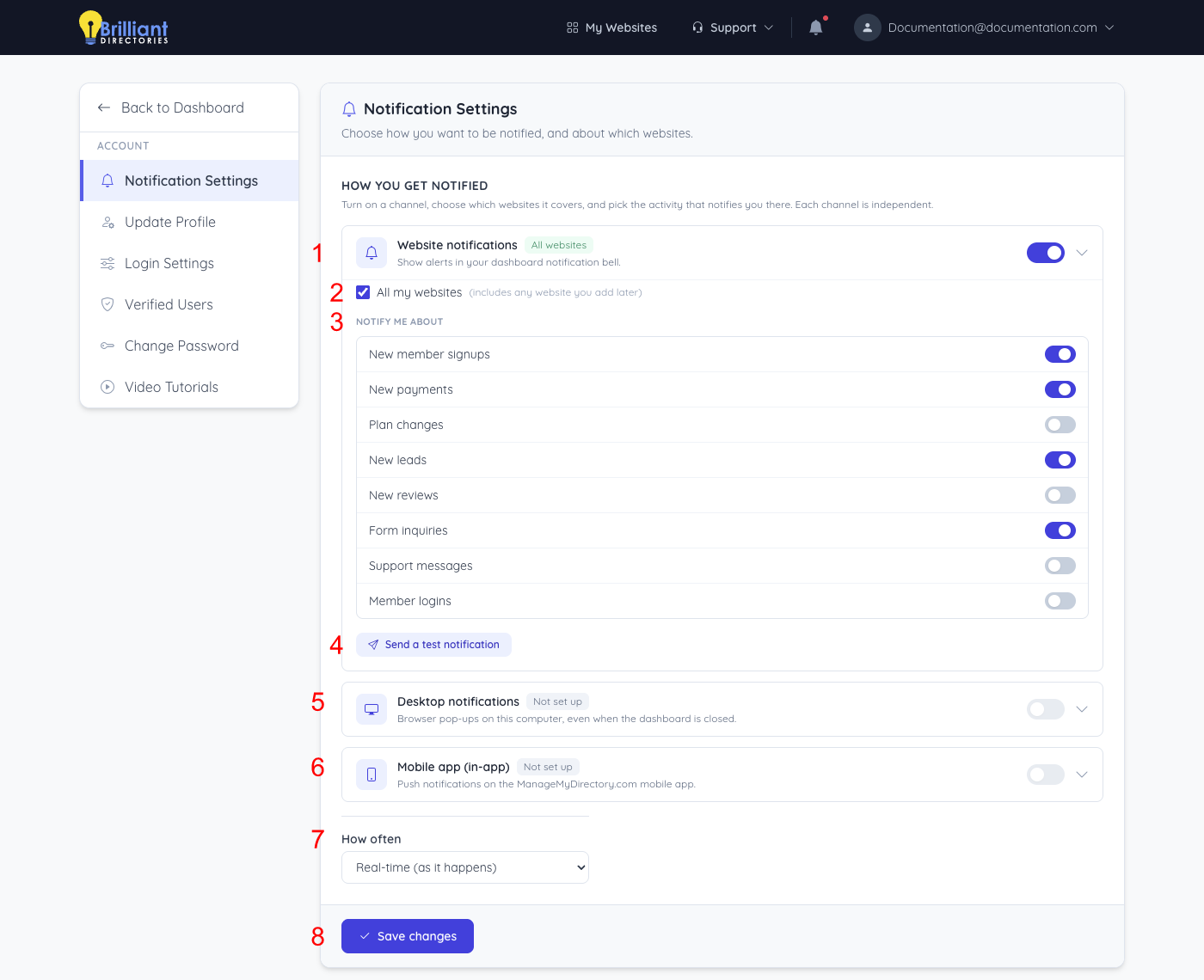Click the back arrow icon beside Back to Dashboard

(x=104, y=107)
